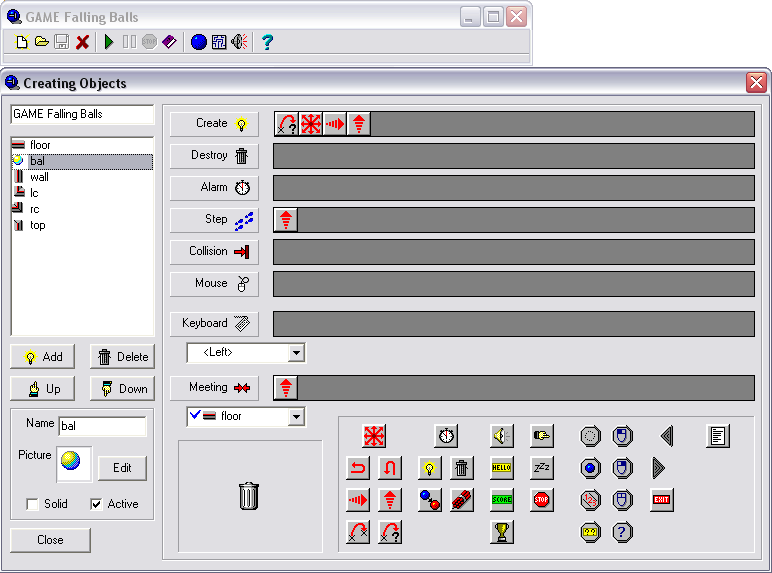Move object Up in list
Image resolution: width=772 pixels, height=573 pixels.
click(x=42, y=389)
